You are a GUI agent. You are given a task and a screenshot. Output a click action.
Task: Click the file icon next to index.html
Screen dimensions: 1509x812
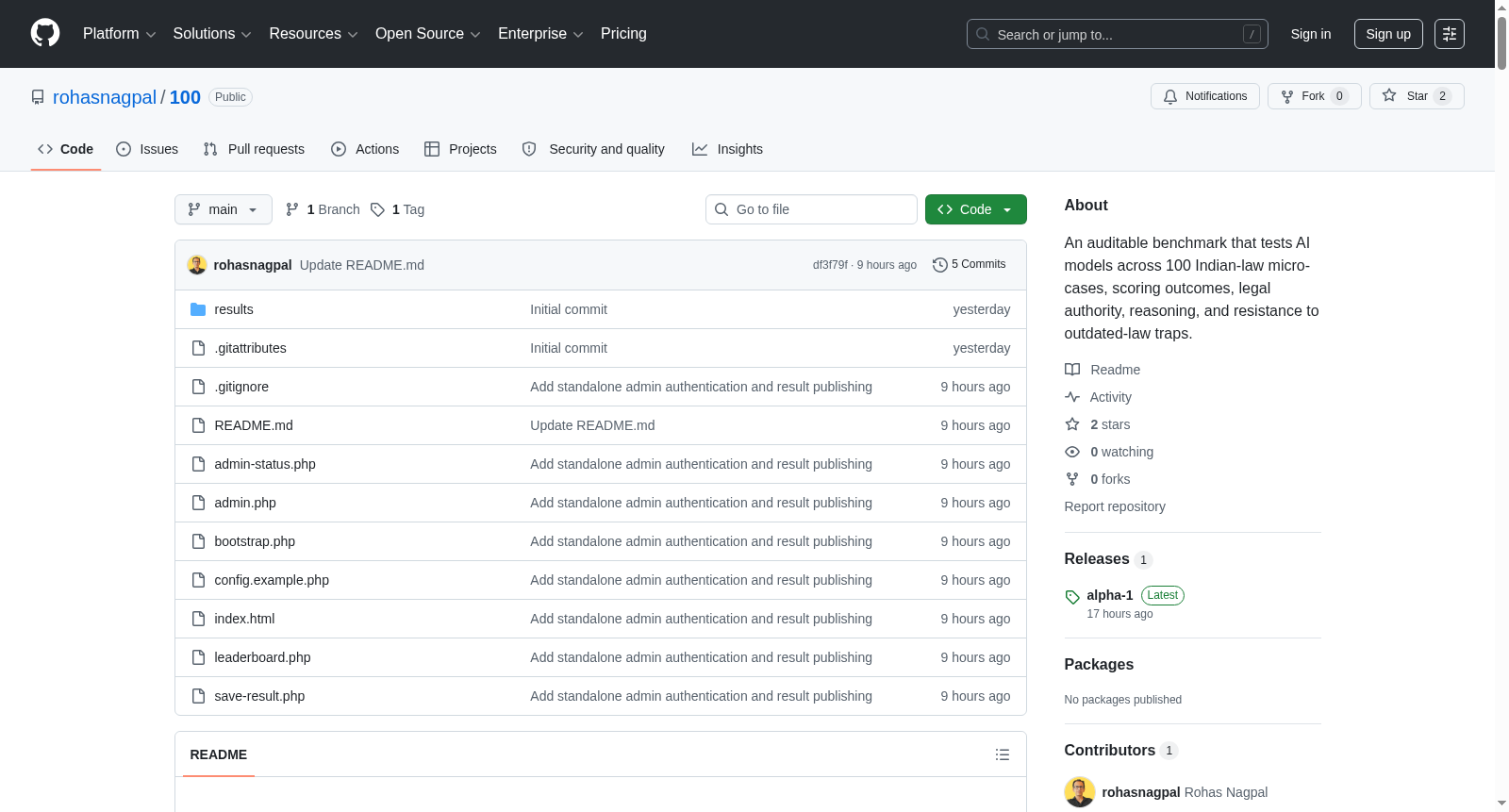pyautogui.click(x=198, y=619)
